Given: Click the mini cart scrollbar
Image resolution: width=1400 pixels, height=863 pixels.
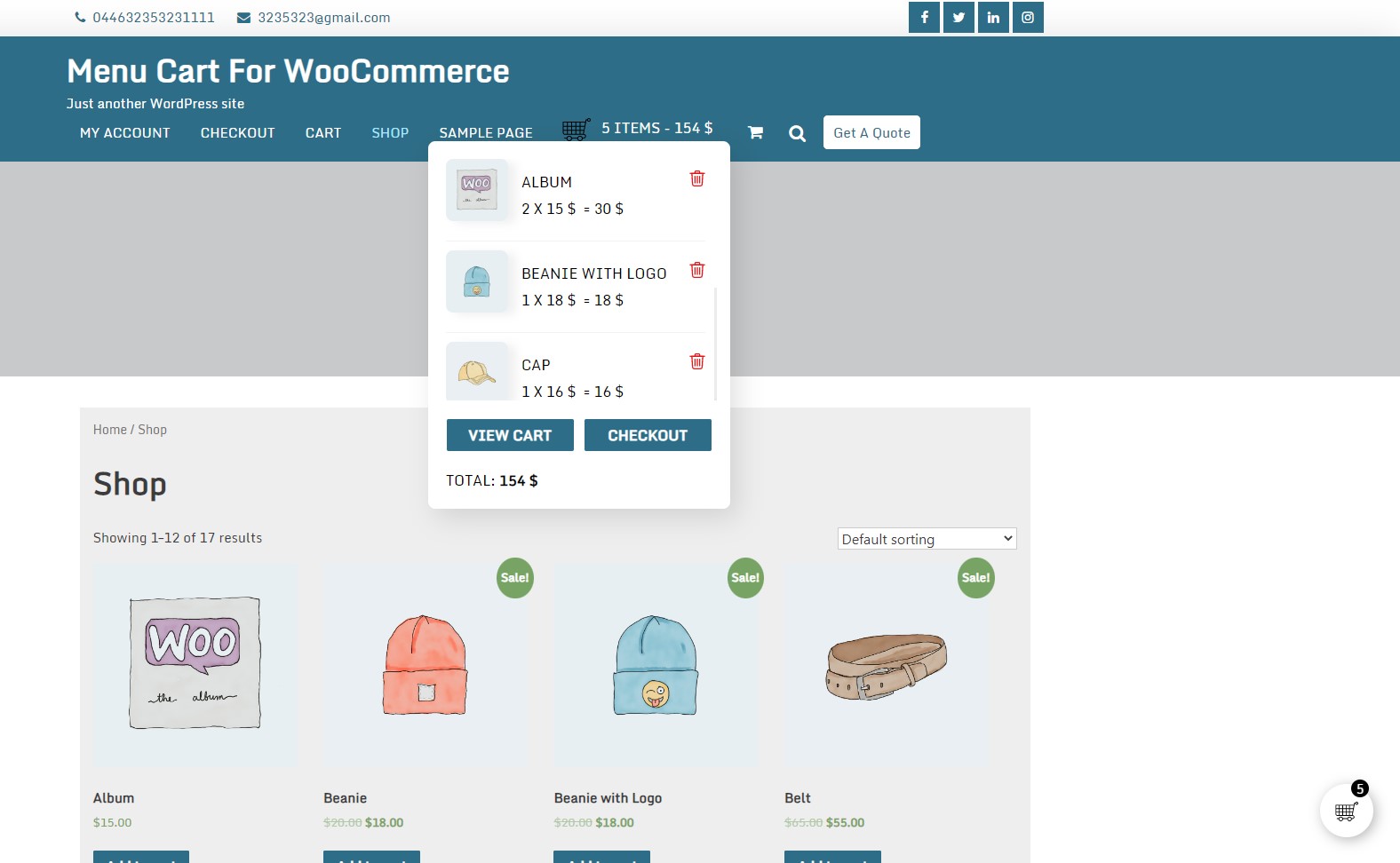Looking at the screenshot, I should (716, 344).
